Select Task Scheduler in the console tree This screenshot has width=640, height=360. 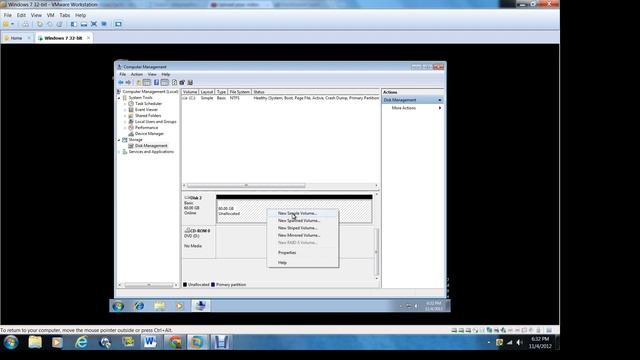click(148, 104)
